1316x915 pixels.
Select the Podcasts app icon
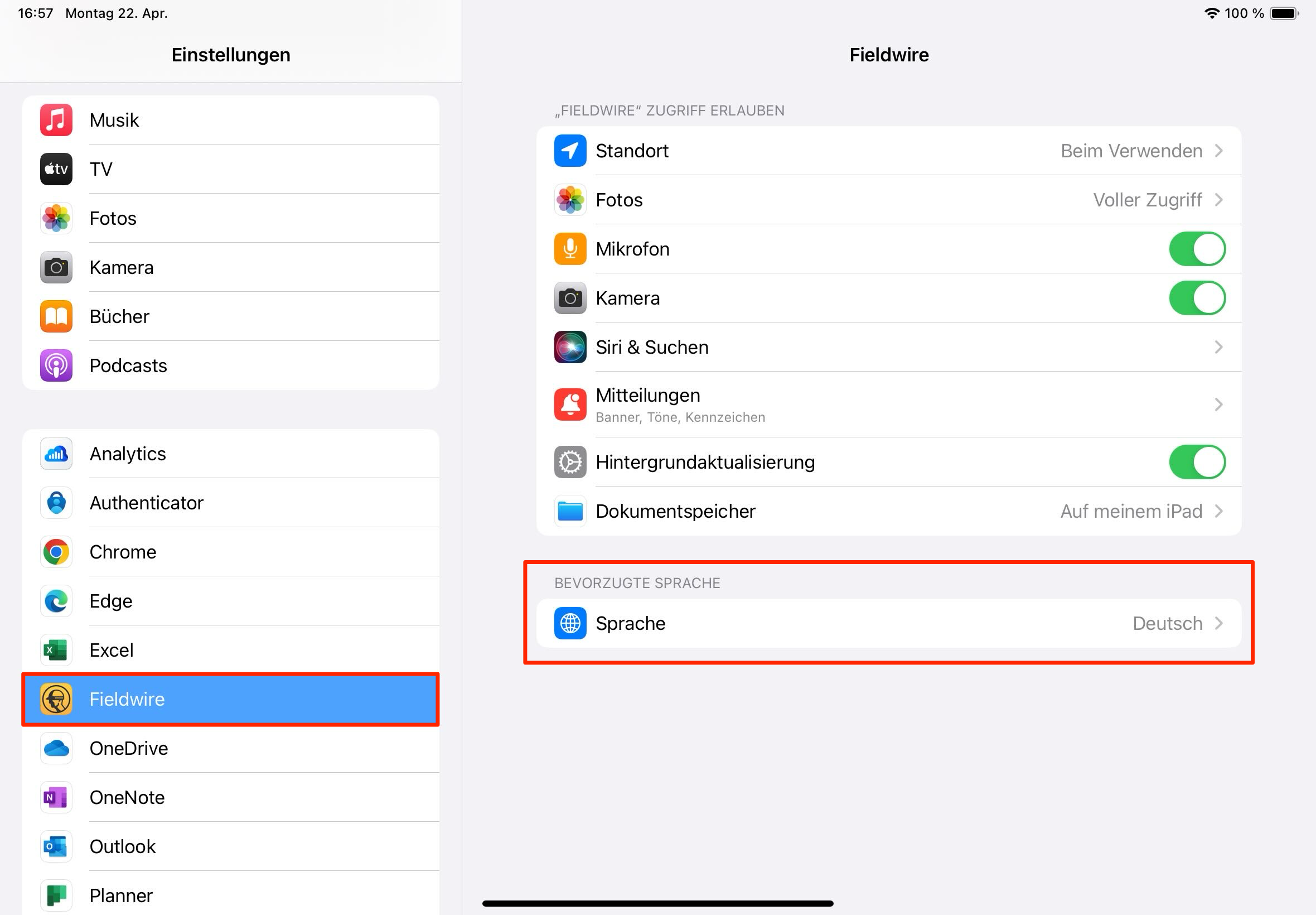click(x=56, y=365)
